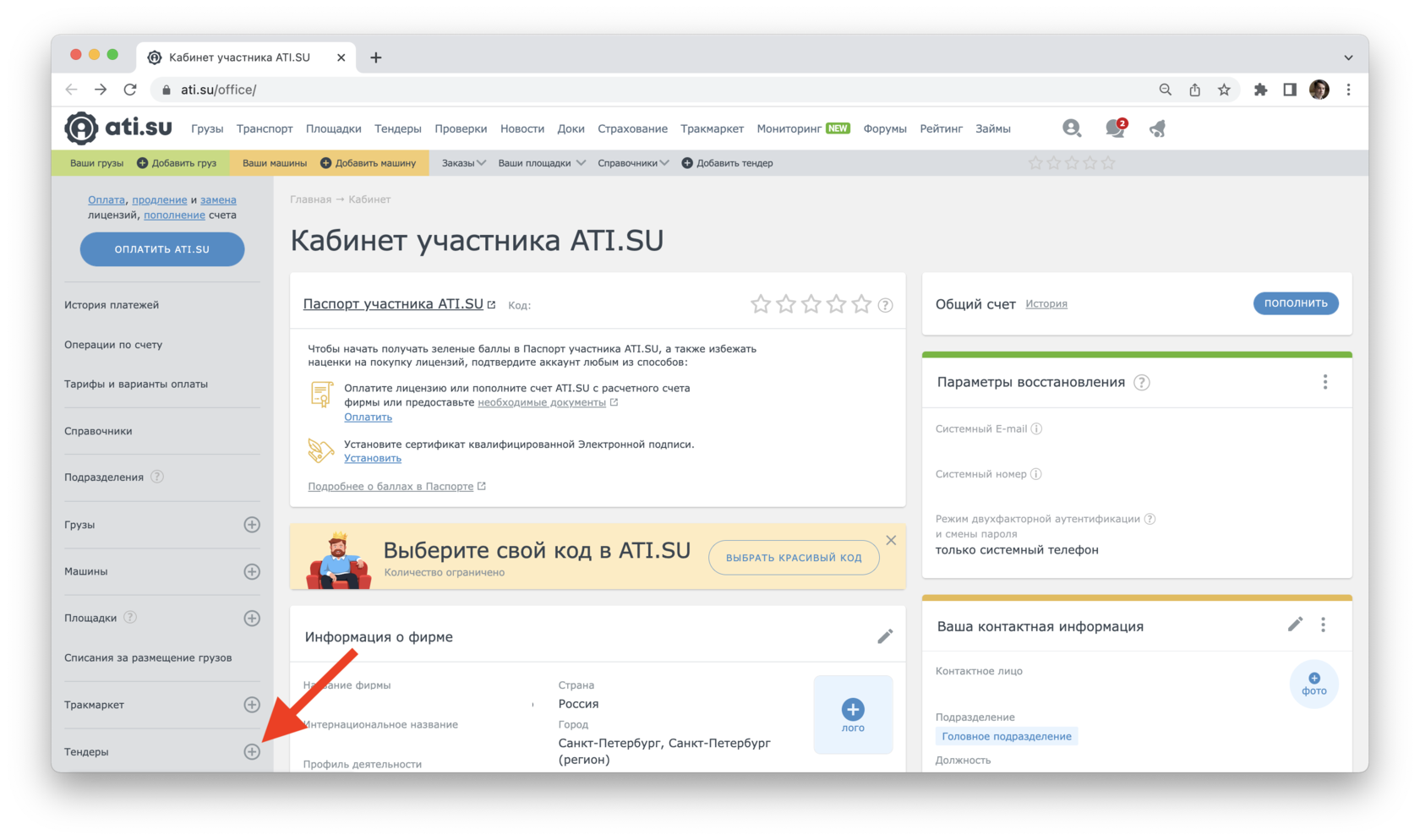Click the ПОПОЛНИТЬ button
The image size is (1420, 840).
[x=1296, y=303]
